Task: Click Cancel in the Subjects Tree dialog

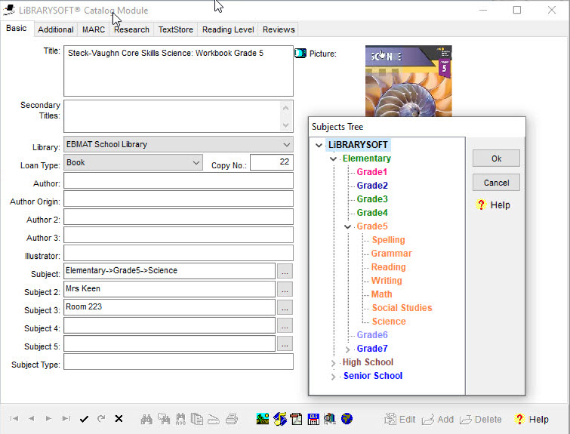Action: click(x=496, y=182)
